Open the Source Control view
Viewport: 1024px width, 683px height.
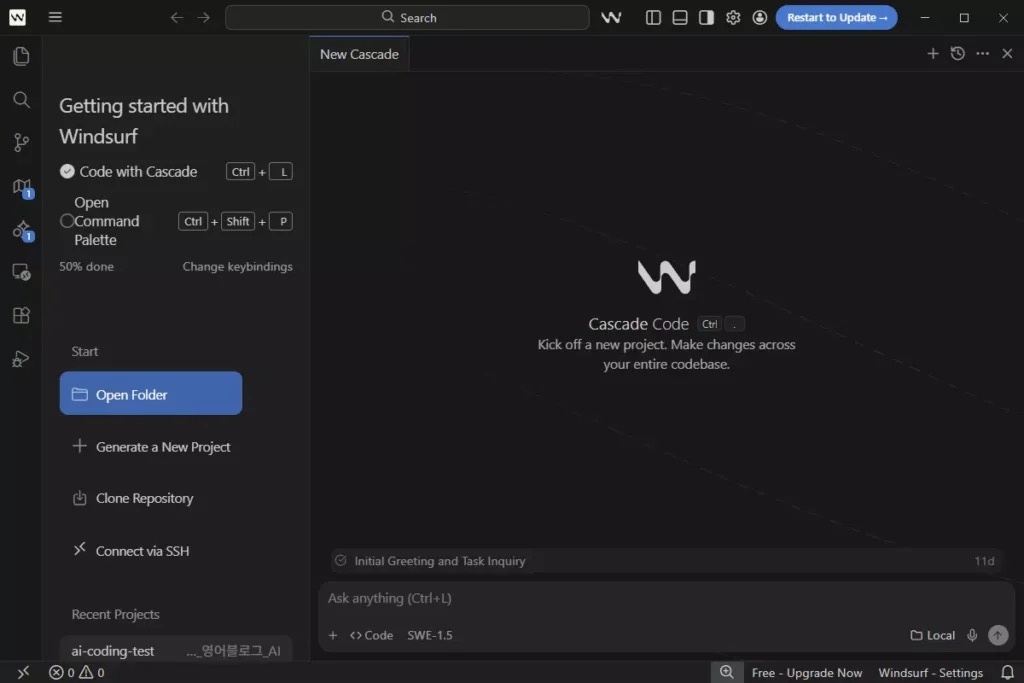pyautogui.click(x=21, y=142)
